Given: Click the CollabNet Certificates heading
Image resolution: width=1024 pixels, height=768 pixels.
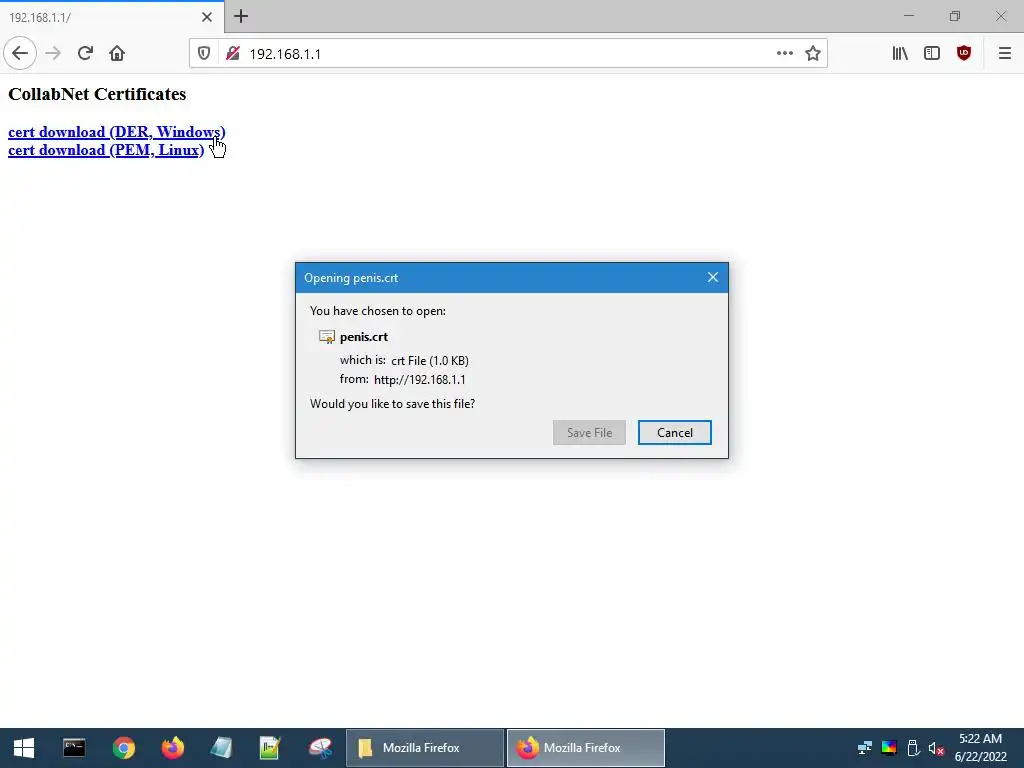Looking at the screenshot, I should pos(97,94).
